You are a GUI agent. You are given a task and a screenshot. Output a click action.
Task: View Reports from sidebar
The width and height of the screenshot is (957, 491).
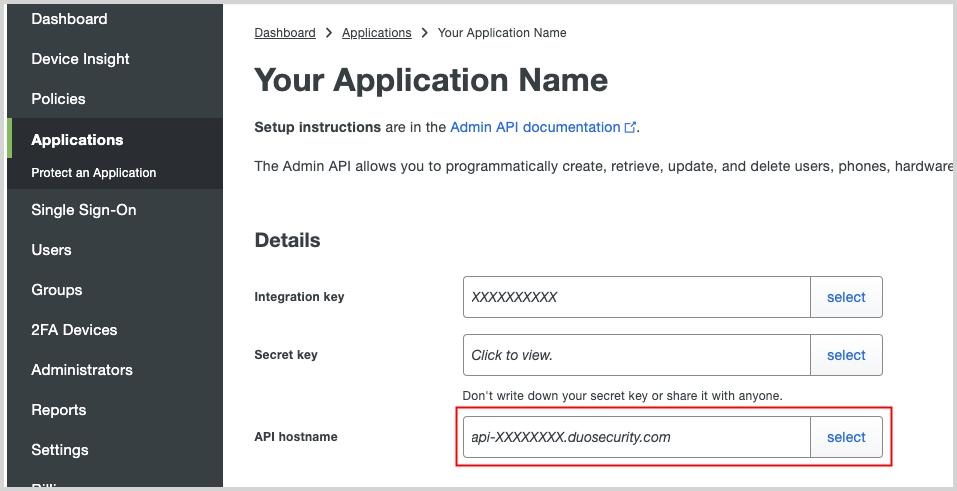(x=58, y=410)
